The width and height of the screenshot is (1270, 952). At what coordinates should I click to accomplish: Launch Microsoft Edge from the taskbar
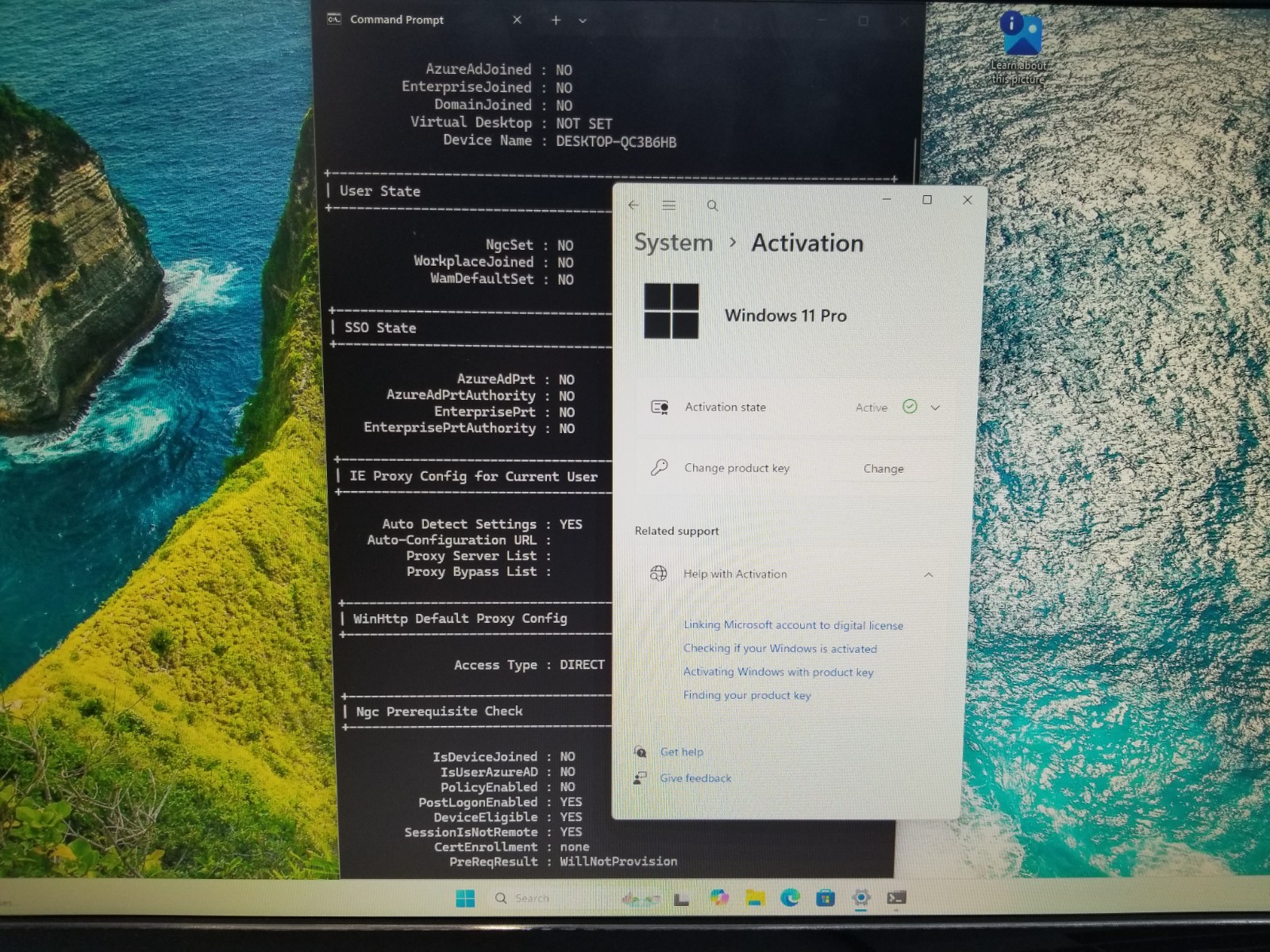pyautogui.click(x=790, y=897)
